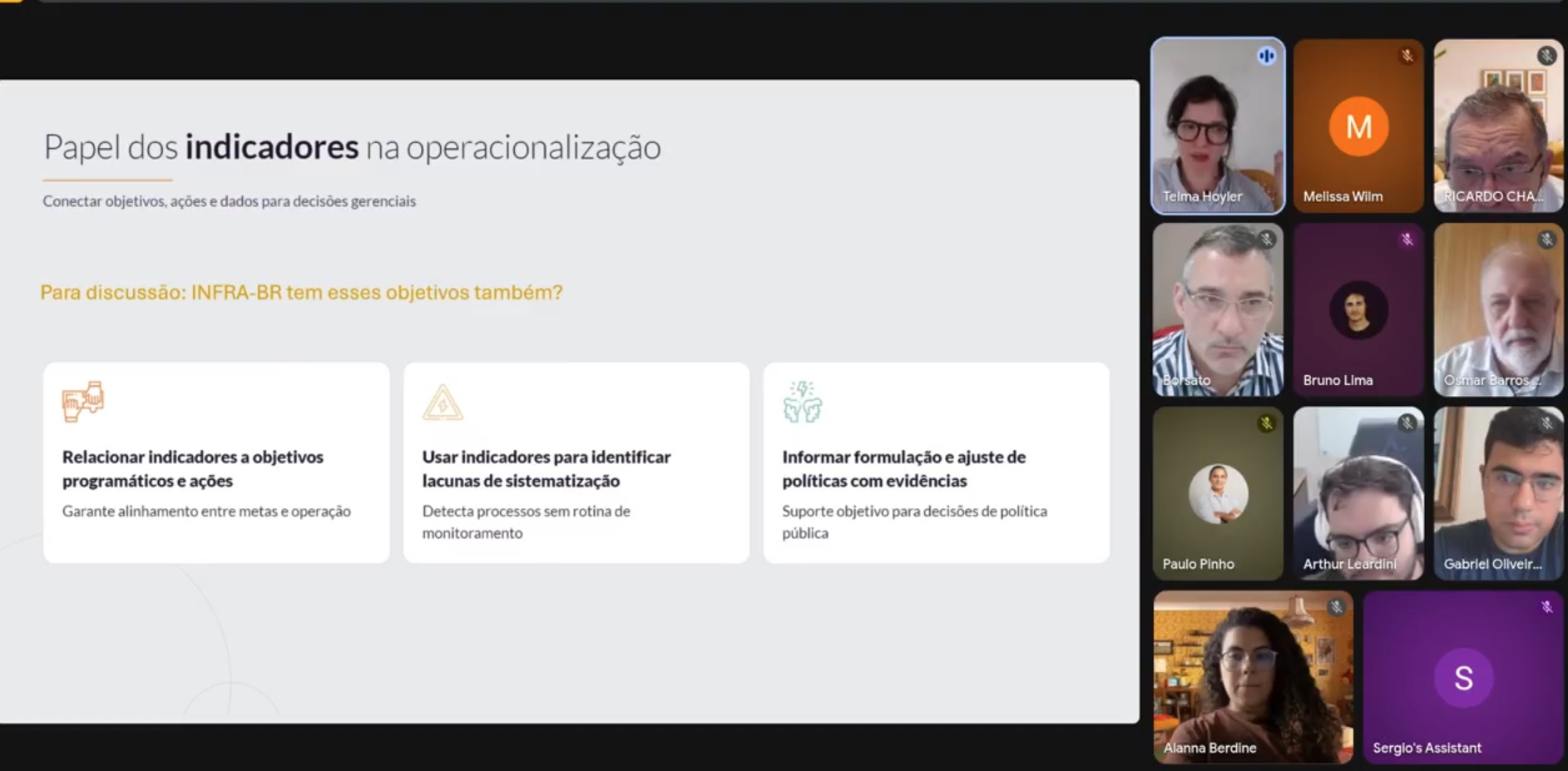
Task: Click the muted microphone icon on Paulo Pinho's tile
Action: (1266, 423)
